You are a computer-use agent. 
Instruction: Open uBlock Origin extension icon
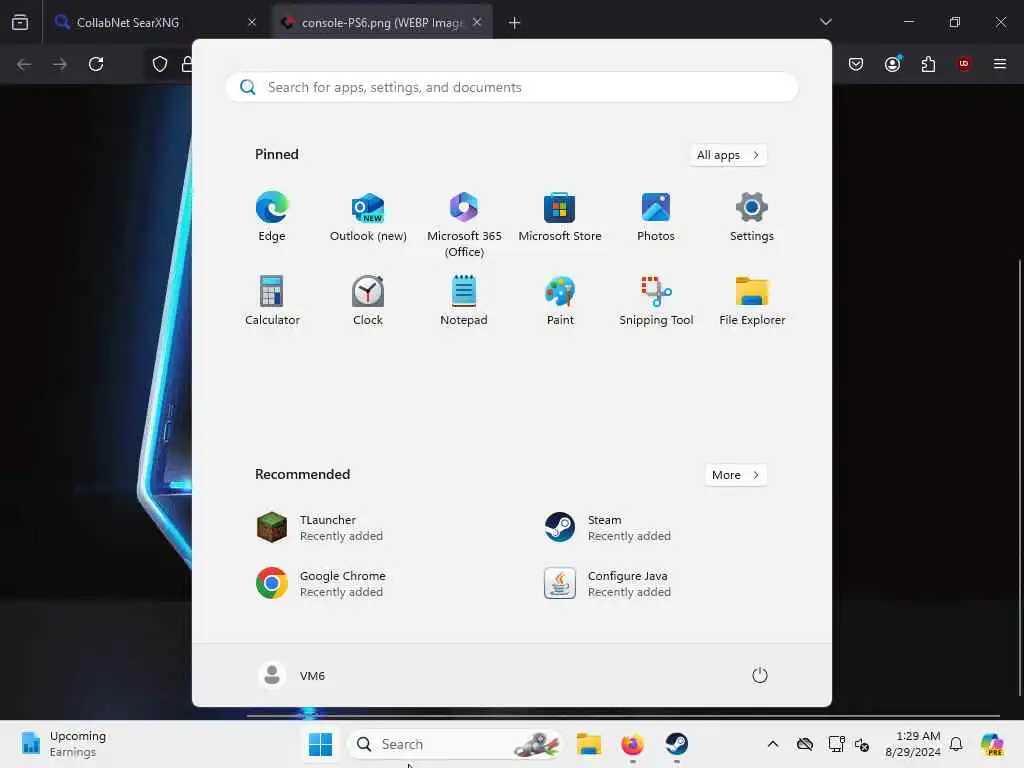click(964, 64)
